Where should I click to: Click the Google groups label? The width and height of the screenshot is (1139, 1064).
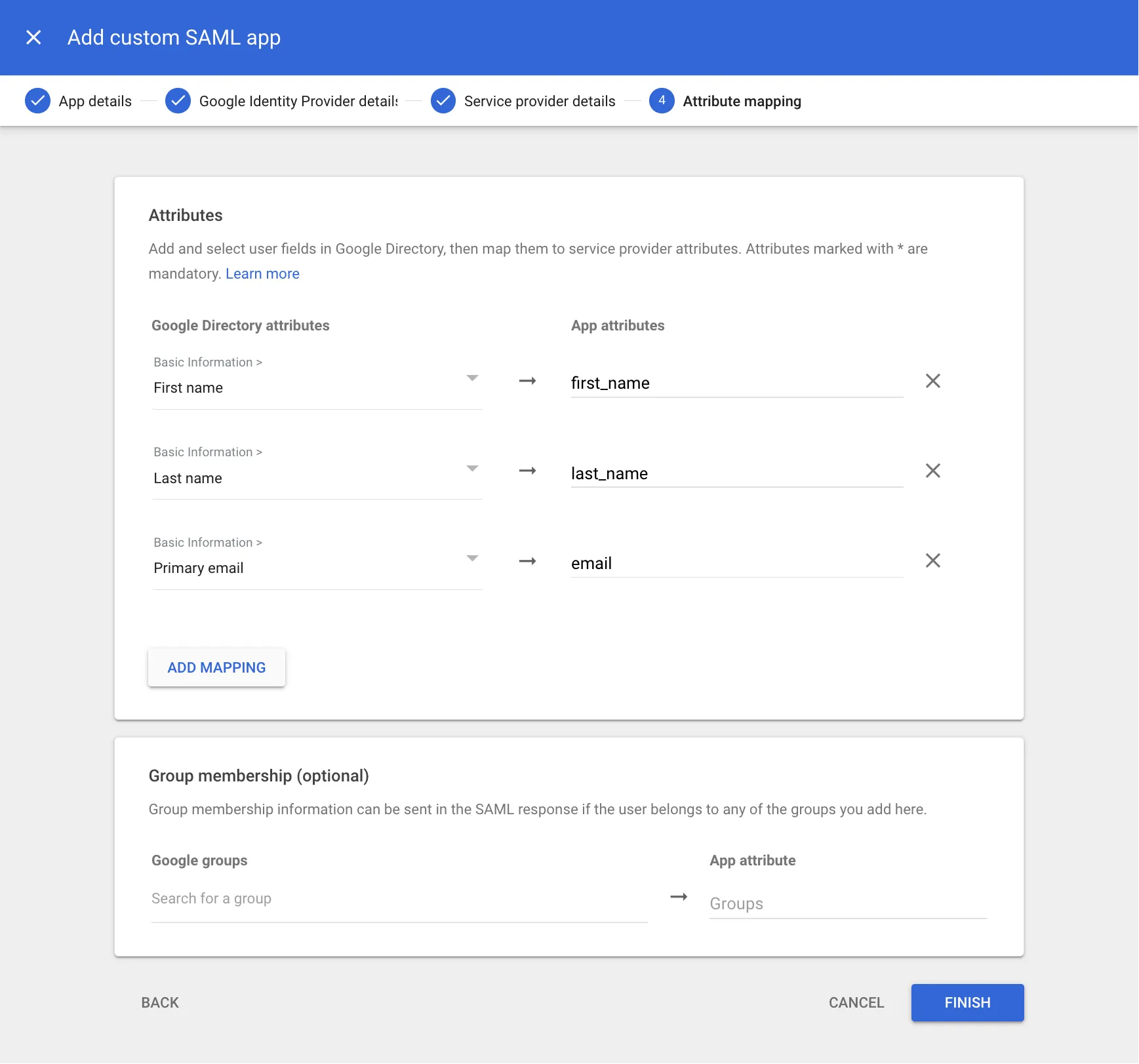[199, 861]
